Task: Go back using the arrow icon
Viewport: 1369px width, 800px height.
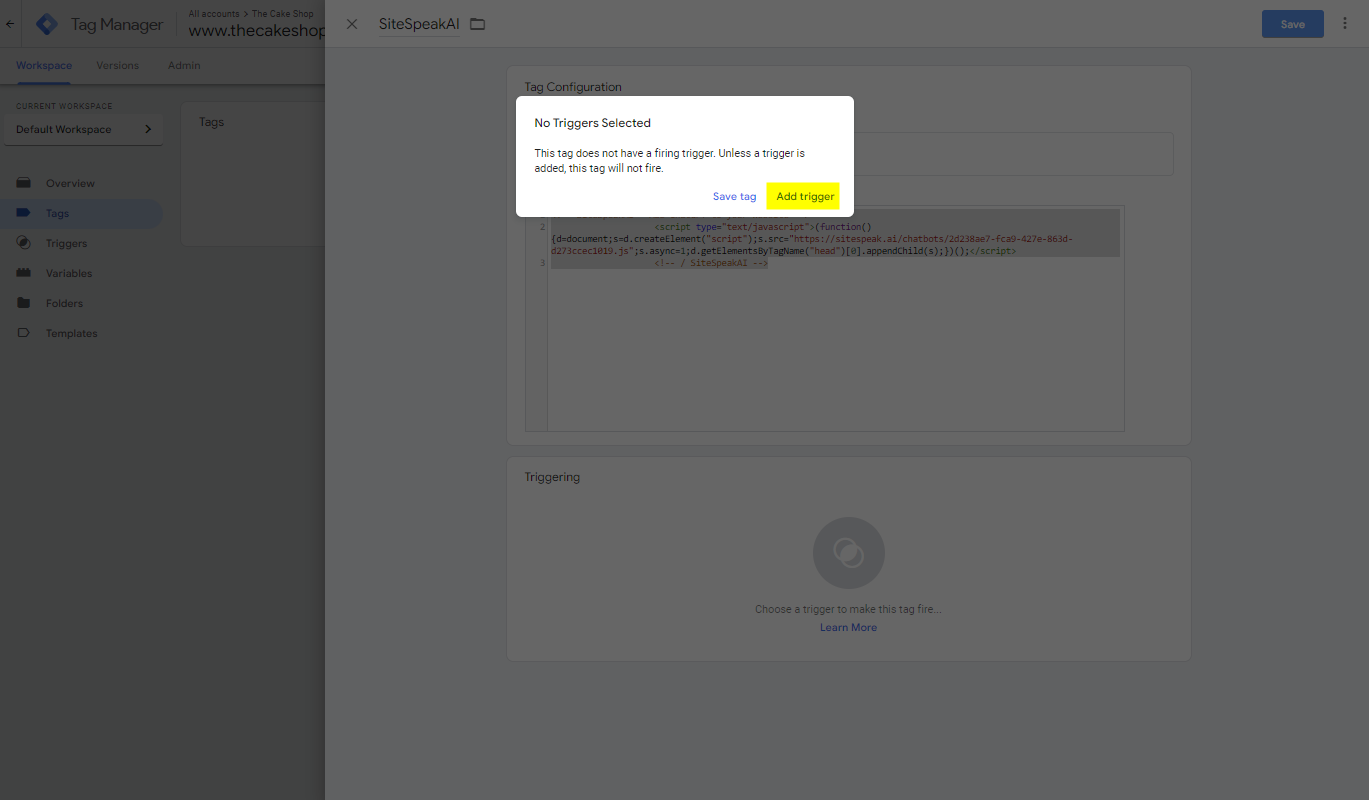Action: tap(10, 24)
